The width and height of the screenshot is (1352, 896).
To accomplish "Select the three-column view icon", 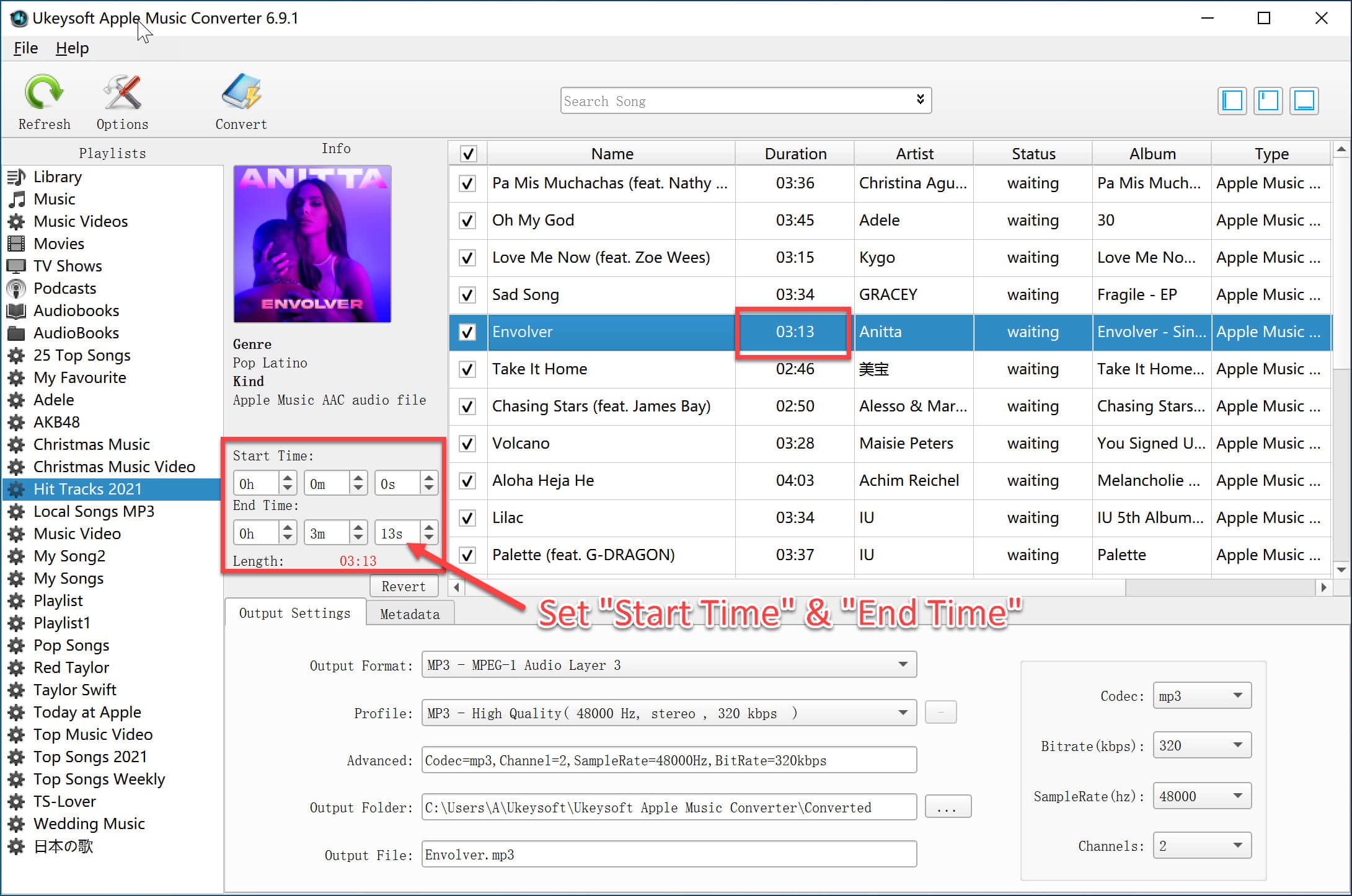I will click(x=1232, y=100).
